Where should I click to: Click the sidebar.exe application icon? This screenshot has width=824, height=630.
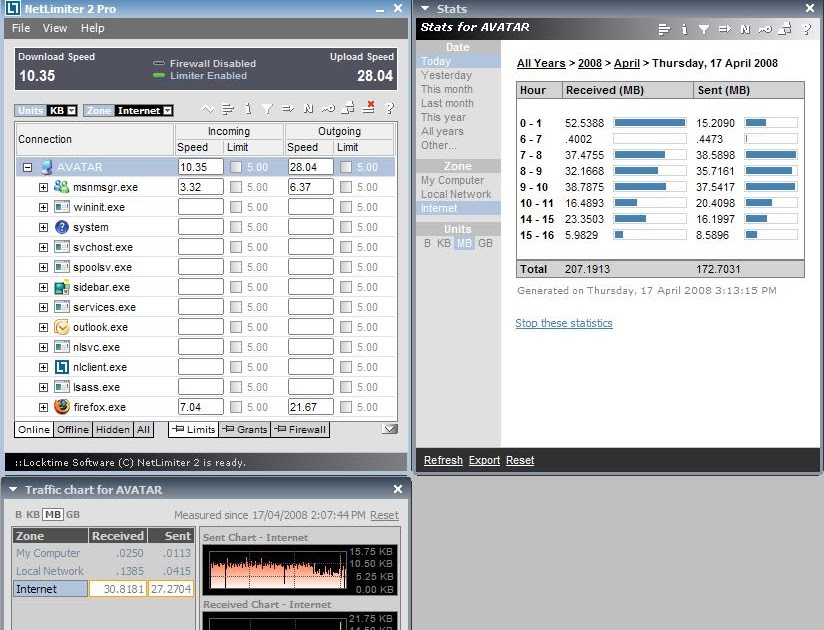click(x=62, y=287)
